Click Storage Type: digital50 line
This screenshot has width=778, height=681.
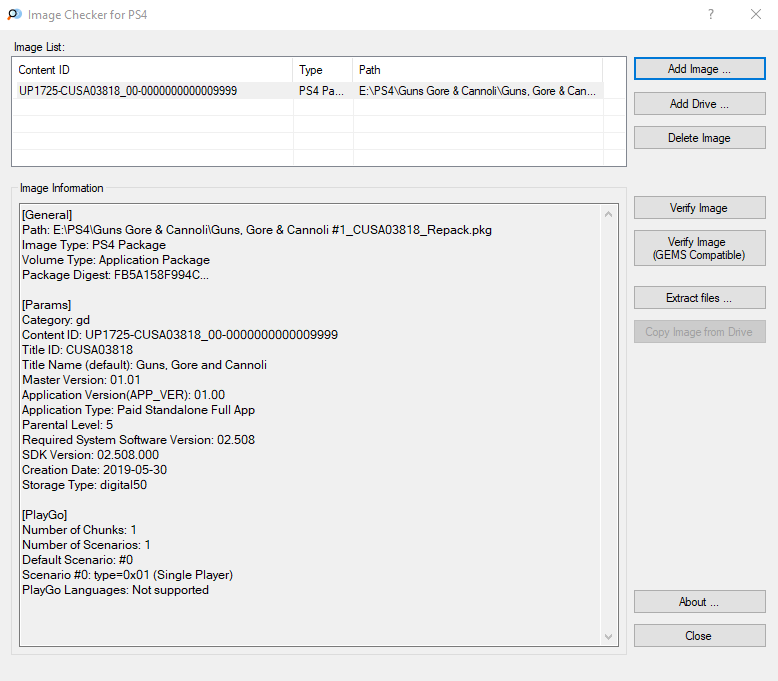(84, 485)
